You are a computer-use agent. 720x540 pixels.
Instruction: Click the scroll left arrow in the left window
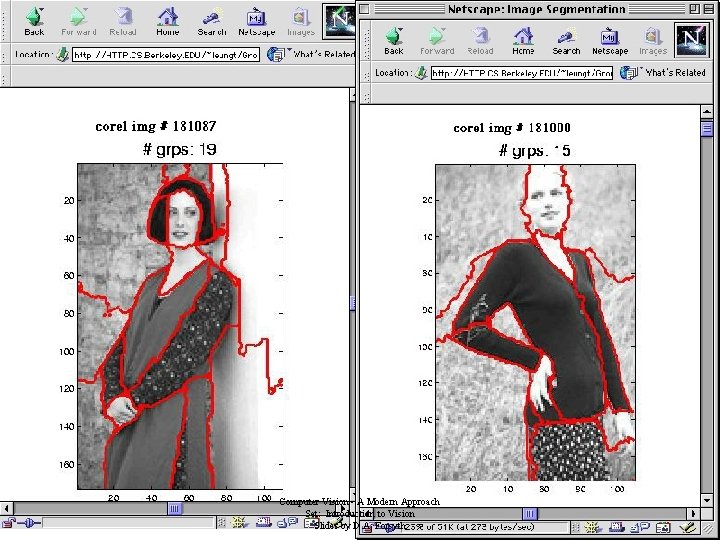coord(6,508)
